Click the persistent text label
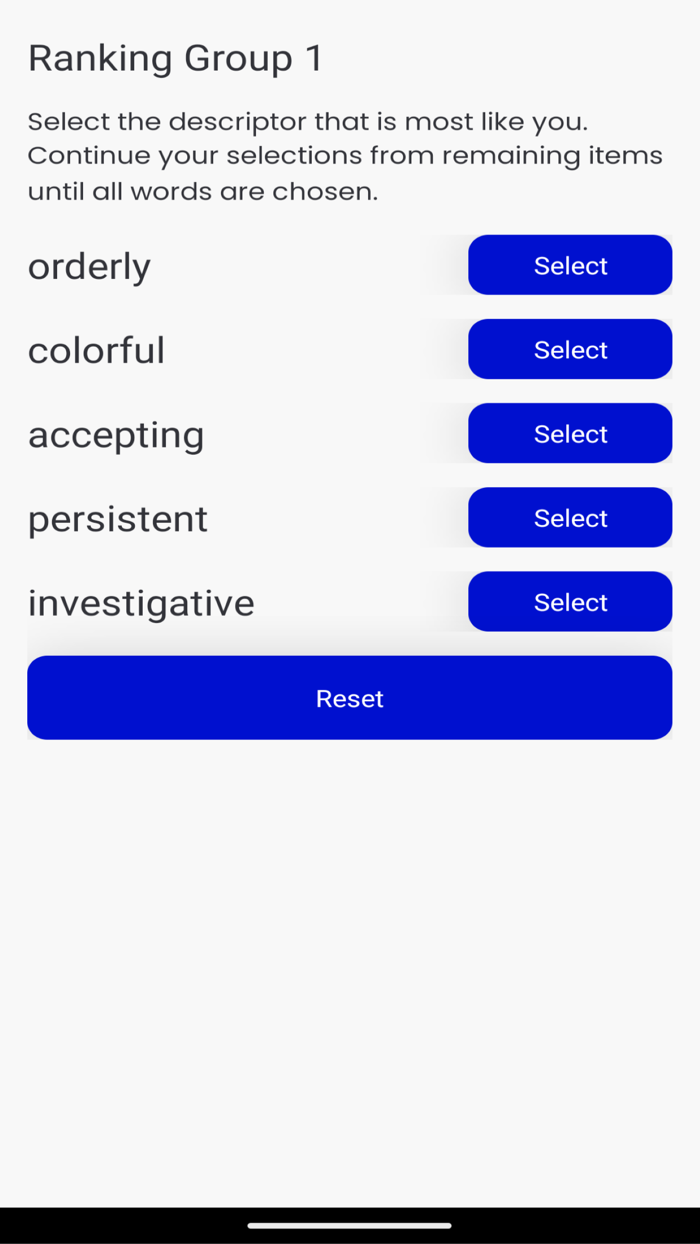 click(117, 517)
